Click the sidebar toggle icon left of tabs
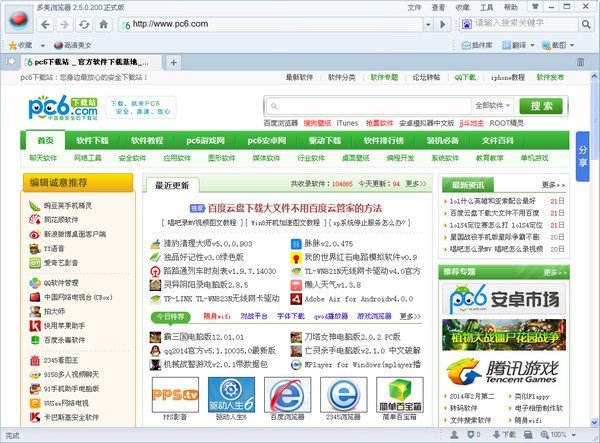 coord(10,61)
